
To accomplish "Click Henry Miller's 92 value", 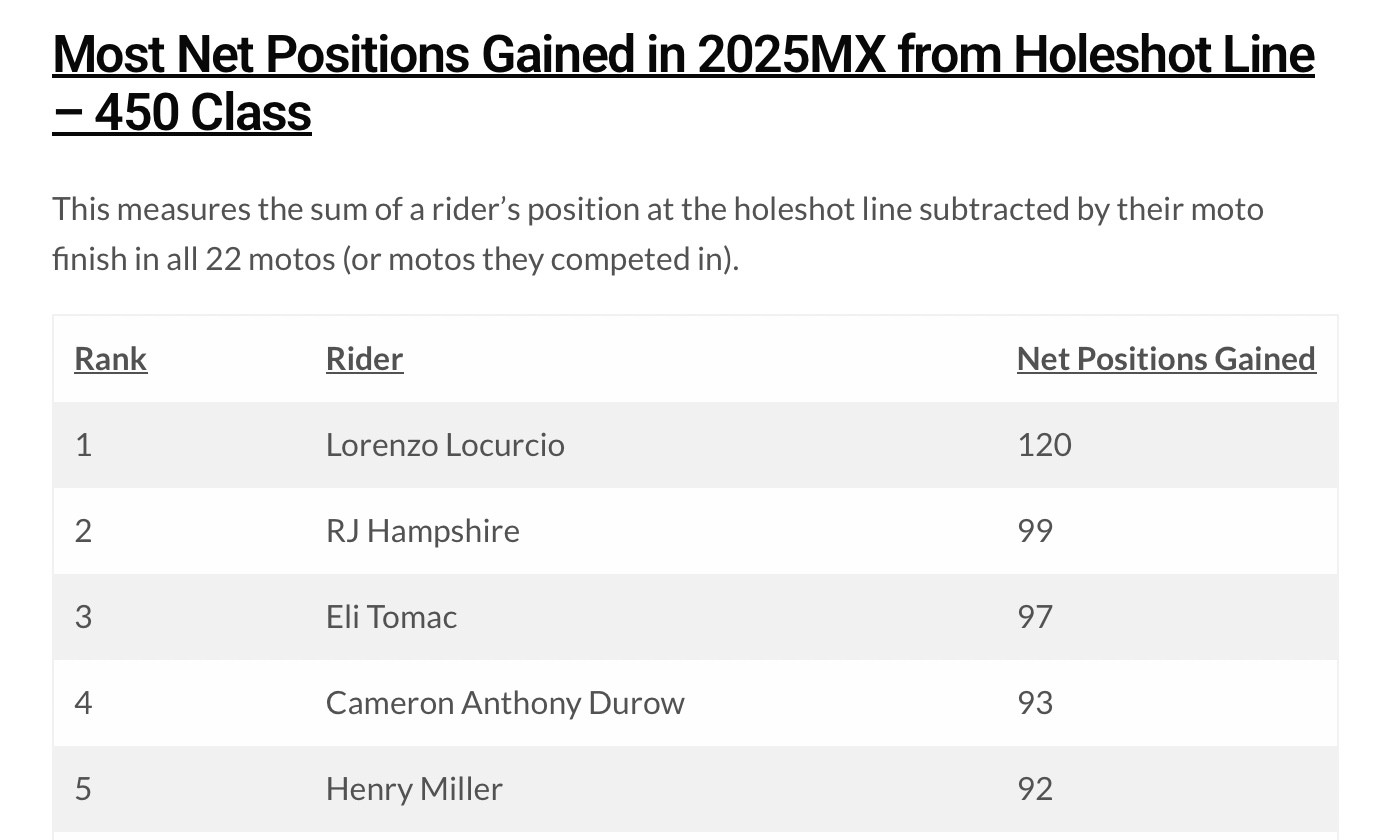I will (x=1035, y=789).
